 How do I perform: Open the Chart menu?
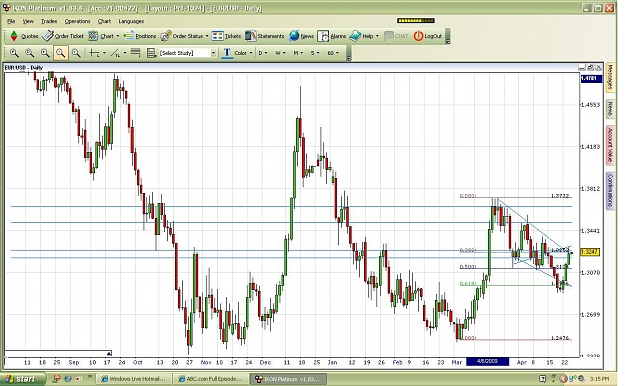pyautogui.click(x=104, y=21)
